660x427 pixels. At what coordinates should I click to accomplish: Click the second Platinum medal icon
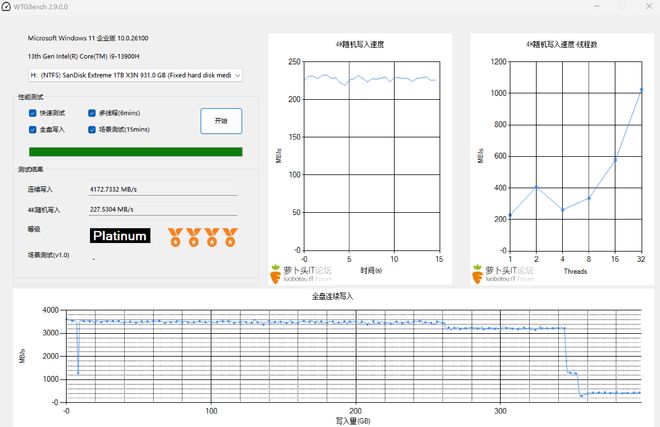[193, 237]
